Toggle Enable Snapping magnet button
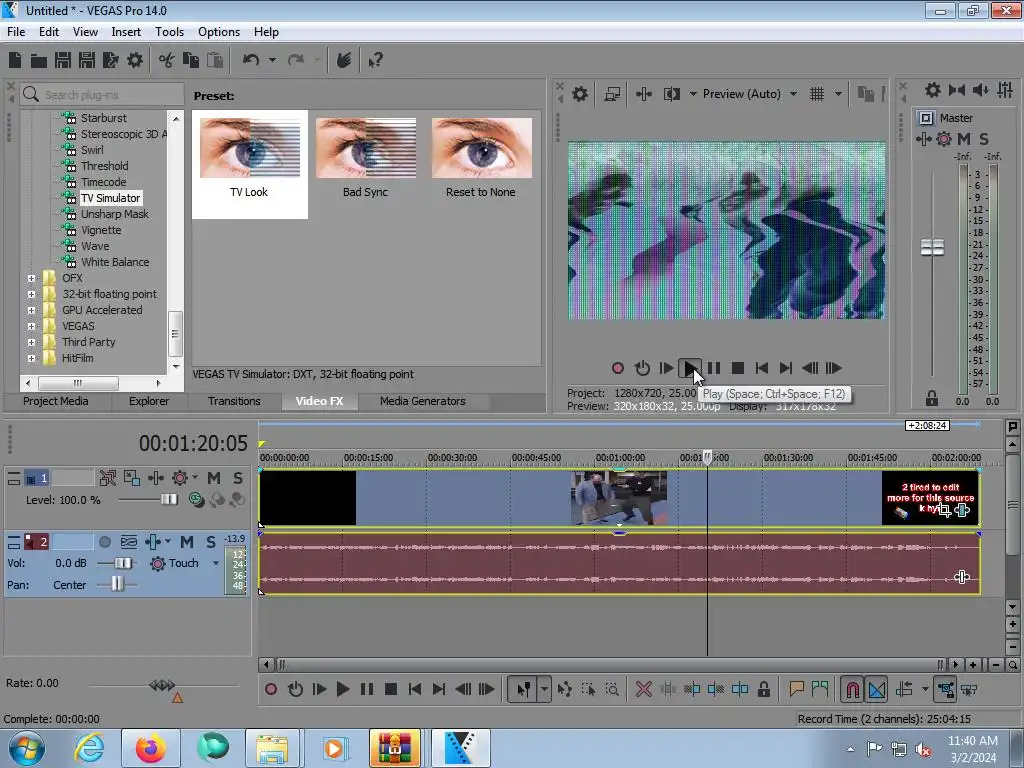 click(x=852, y=689)
